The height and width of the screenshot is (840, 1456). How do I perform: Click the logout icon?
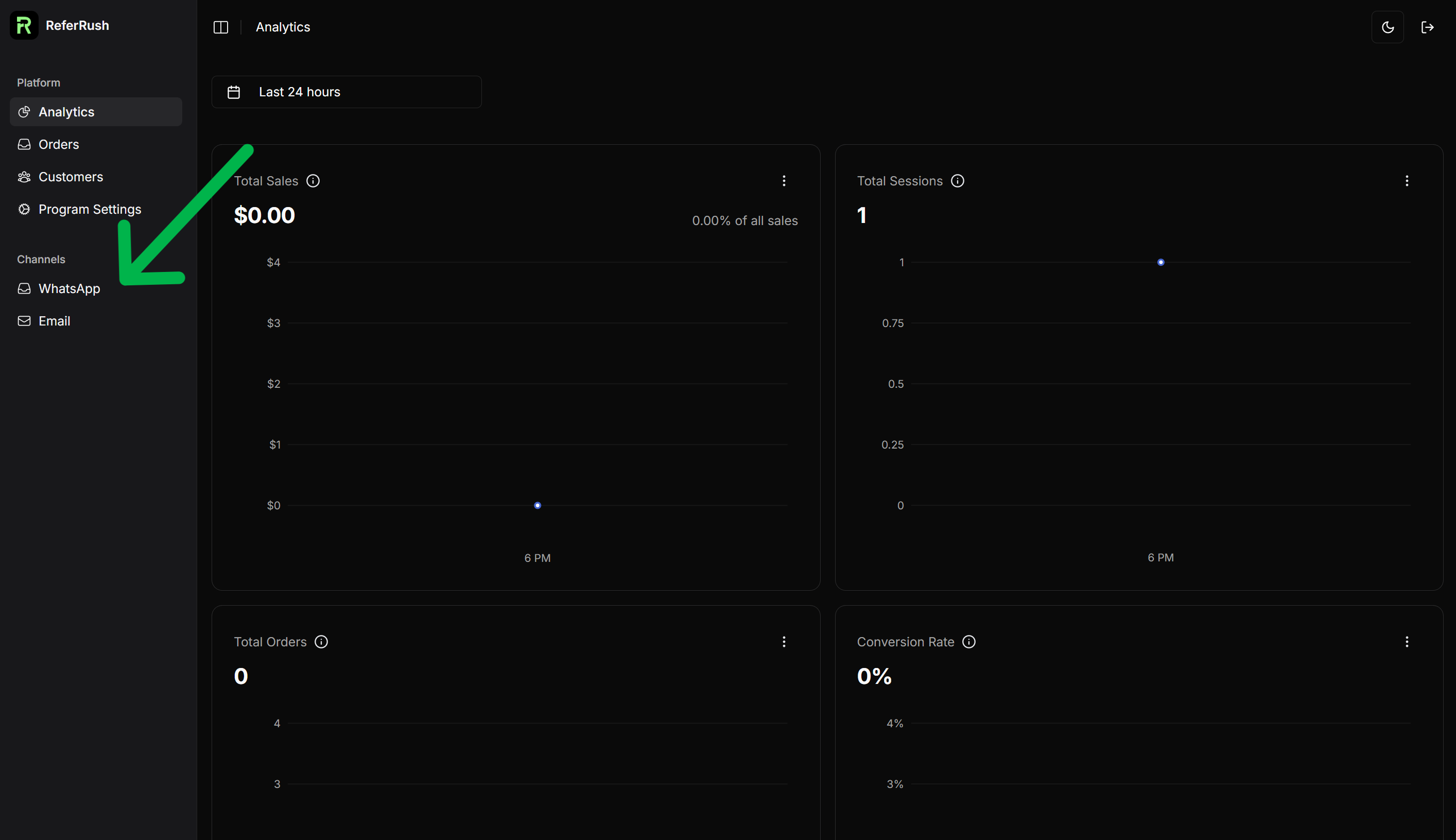pos(1427,27)
